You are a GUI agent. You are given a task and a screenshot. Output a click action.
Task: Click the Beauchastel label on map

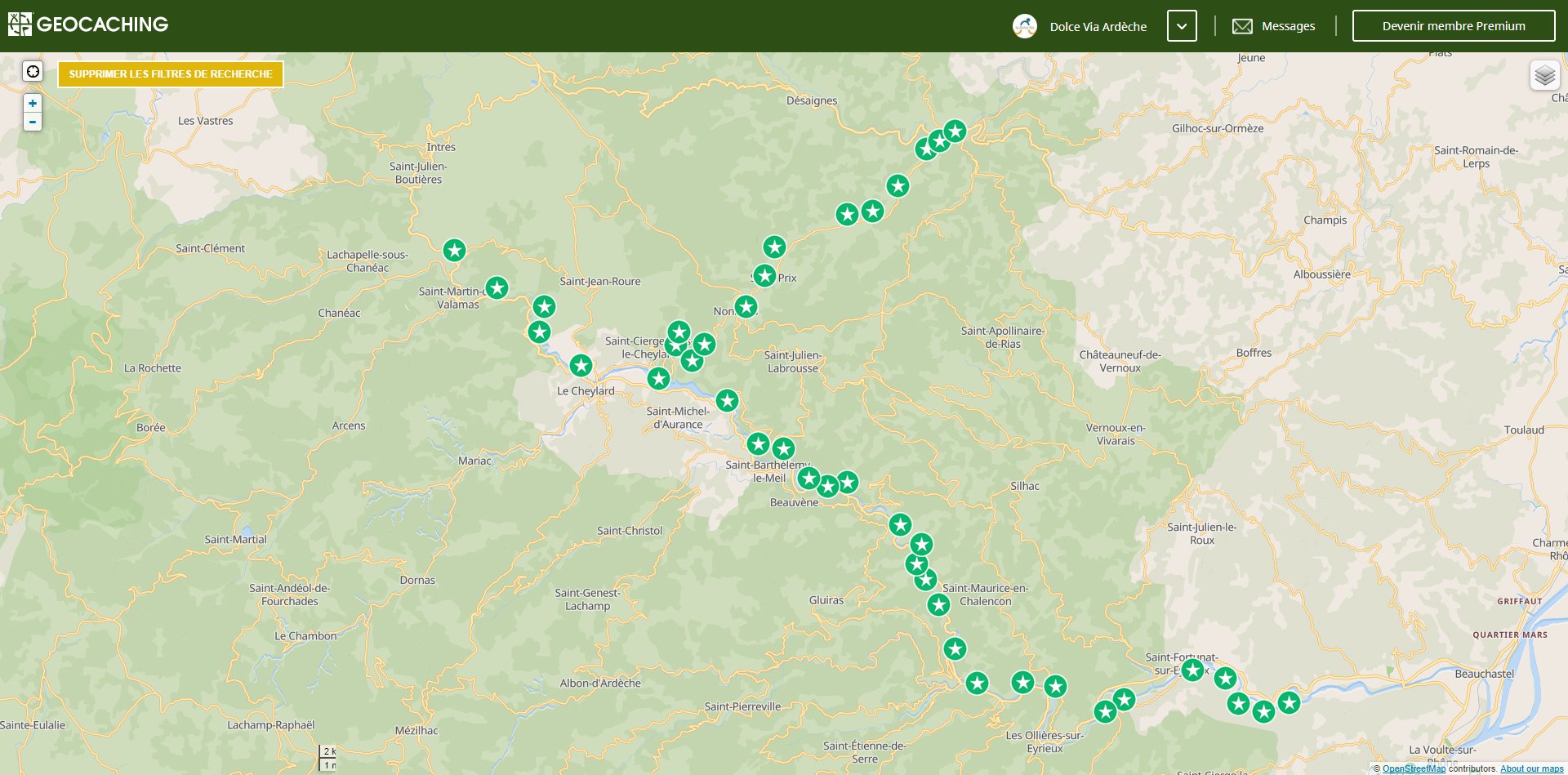tap(1484, 675)
